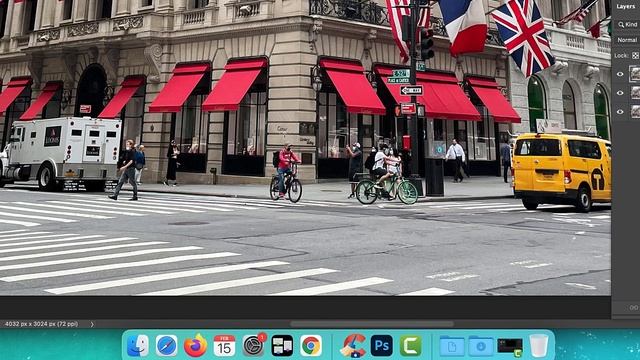Select the Layers panel tab

[626, 7]
